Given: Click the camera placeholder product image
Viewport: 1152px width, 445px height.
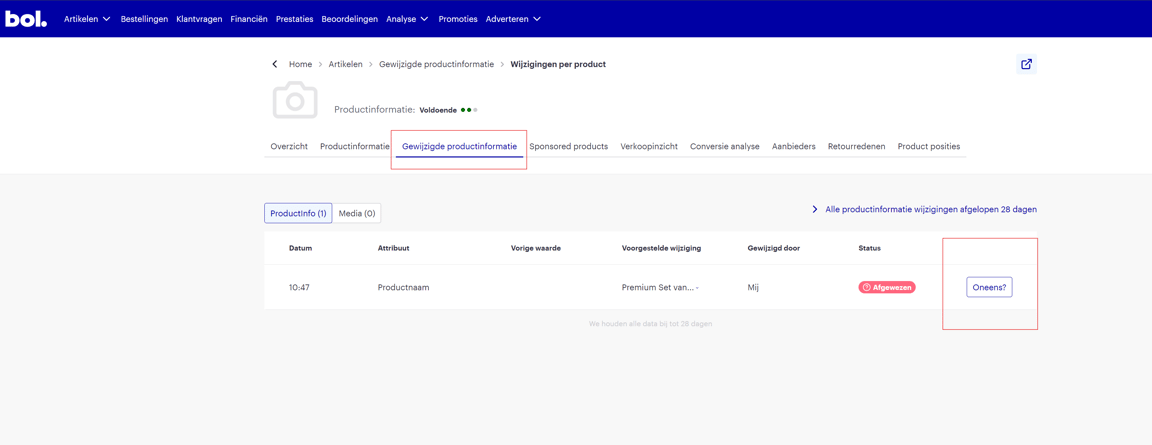Looking at the screenshot, I should click(295, 101).
